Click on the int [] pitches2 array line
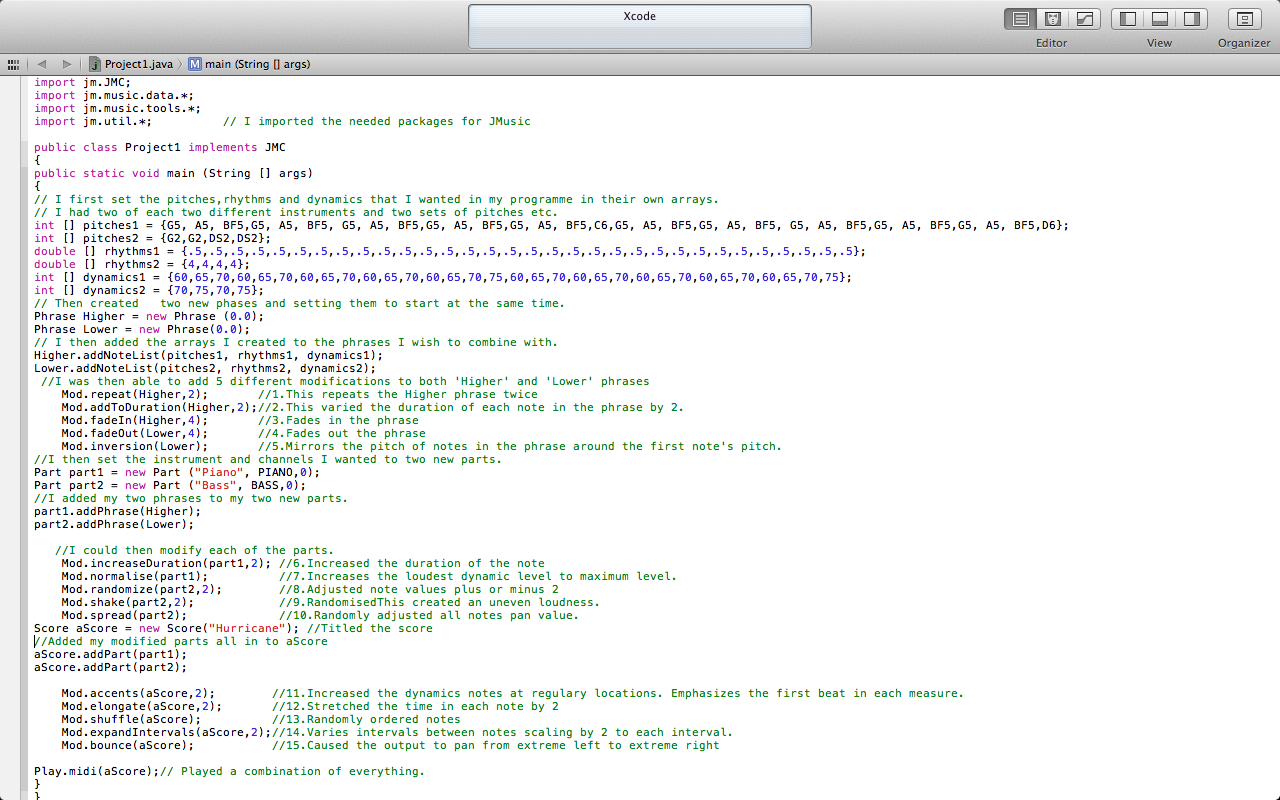Viewport: 1280px width, 800px height. pyautogui.click(x=152, y=238)
